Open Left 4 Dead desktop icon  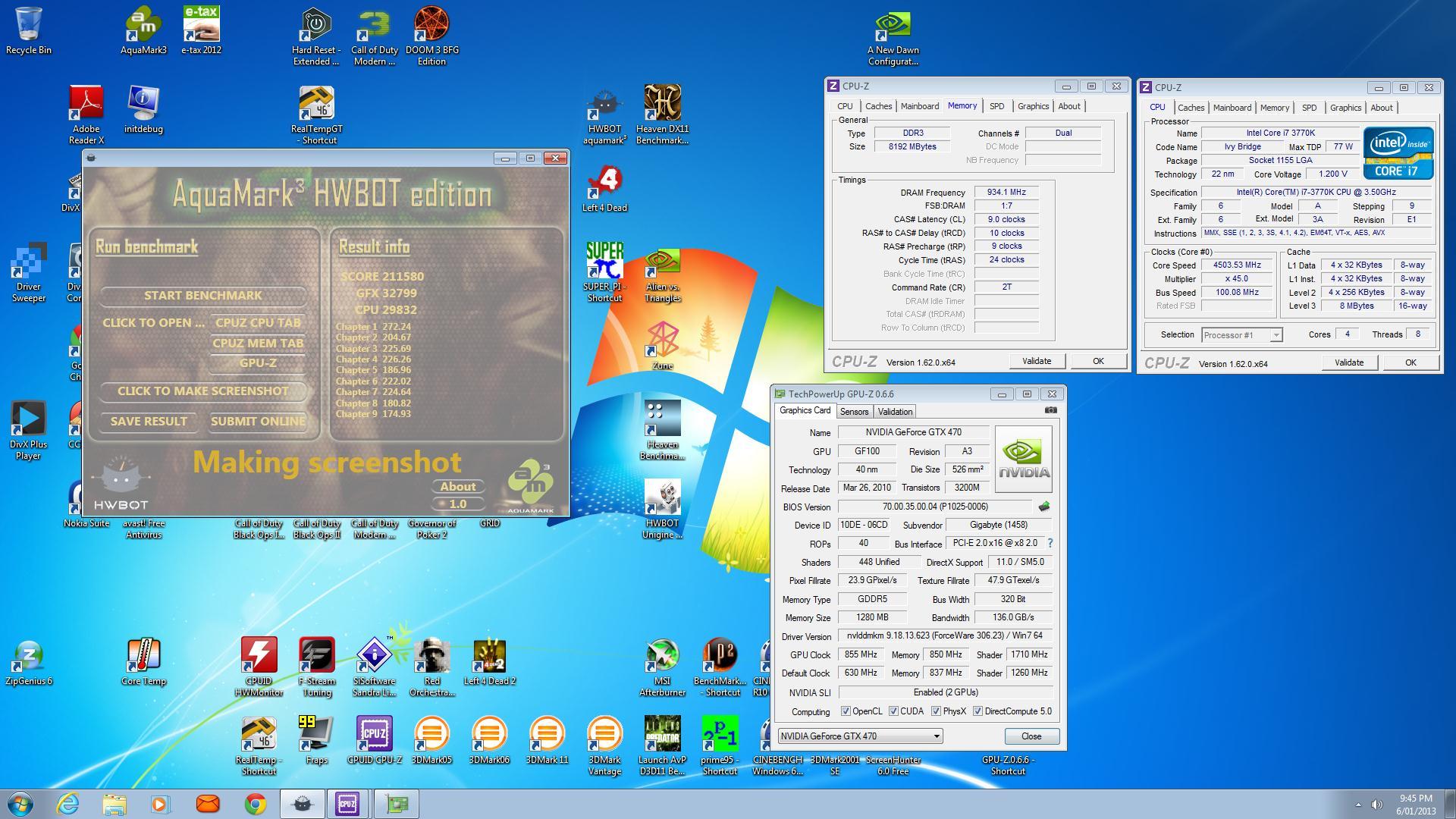pyautogui.click(x=604, y=189)
